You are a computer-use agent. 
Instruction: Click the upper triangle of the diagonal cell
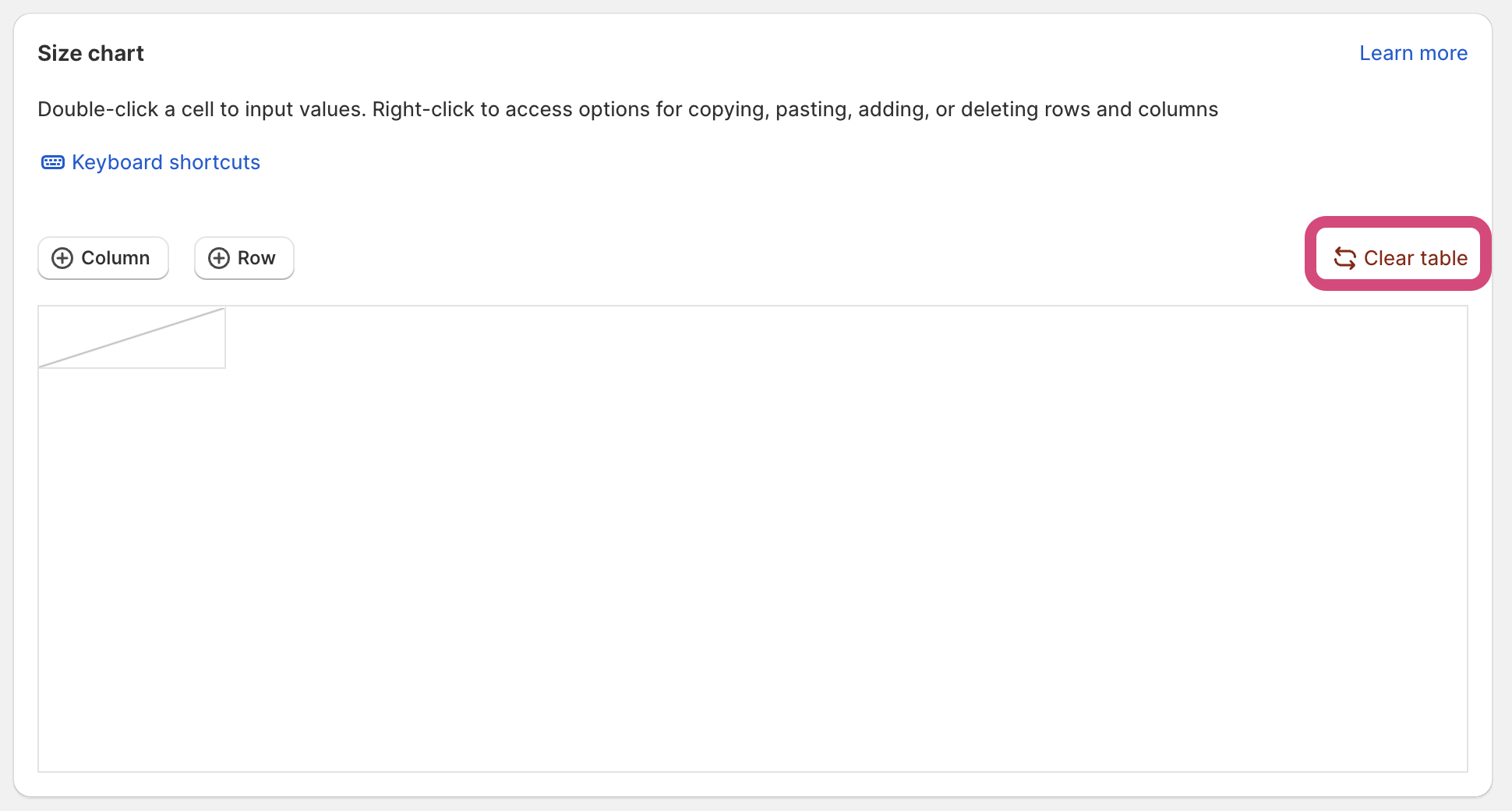pos(86,324)
